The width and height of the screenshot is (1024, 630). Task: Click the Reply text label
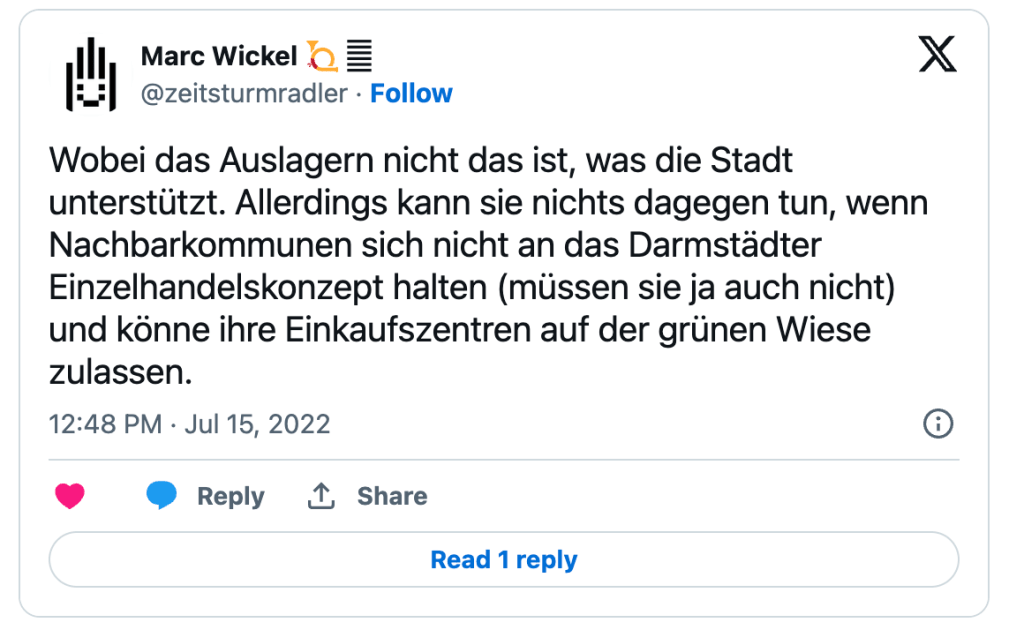click(x=230, y=496)
